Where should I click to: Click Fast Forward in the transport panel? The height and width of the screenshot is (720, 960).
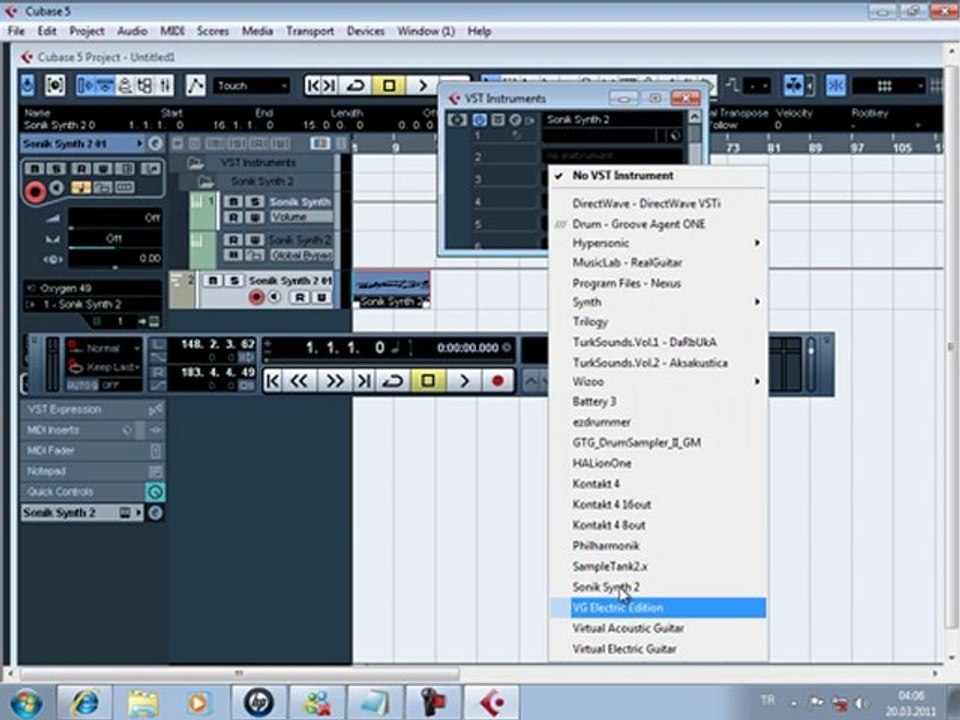click(x=334, y=381)
